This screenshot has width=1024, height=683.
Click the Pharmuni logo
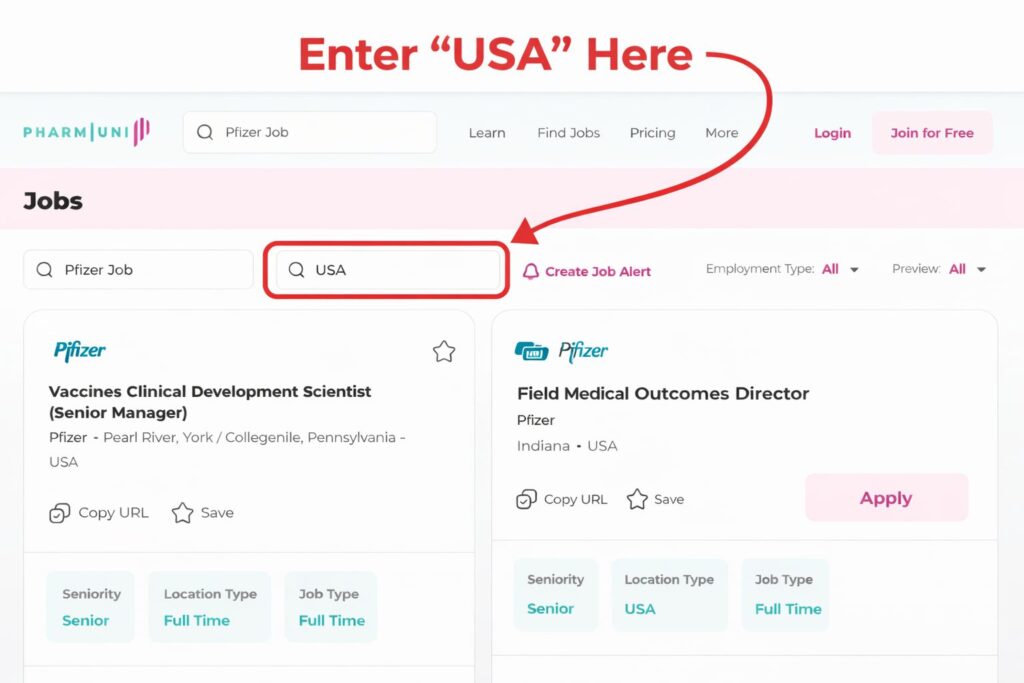(86, 132)
